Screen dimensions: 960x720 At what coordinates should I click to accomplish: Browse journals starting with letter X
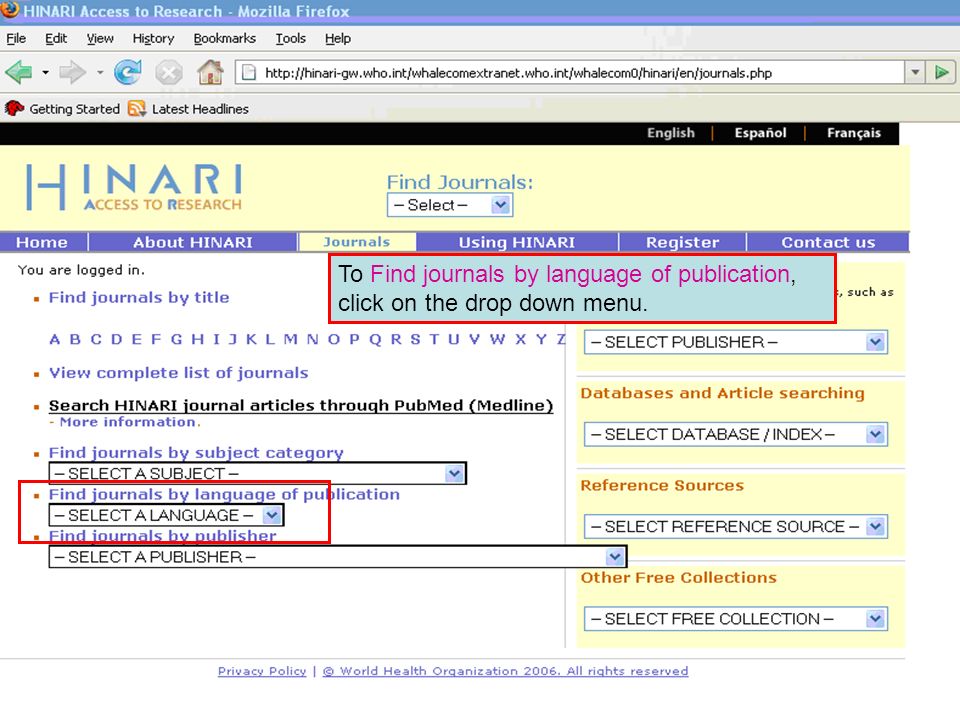tap(520, 339)
